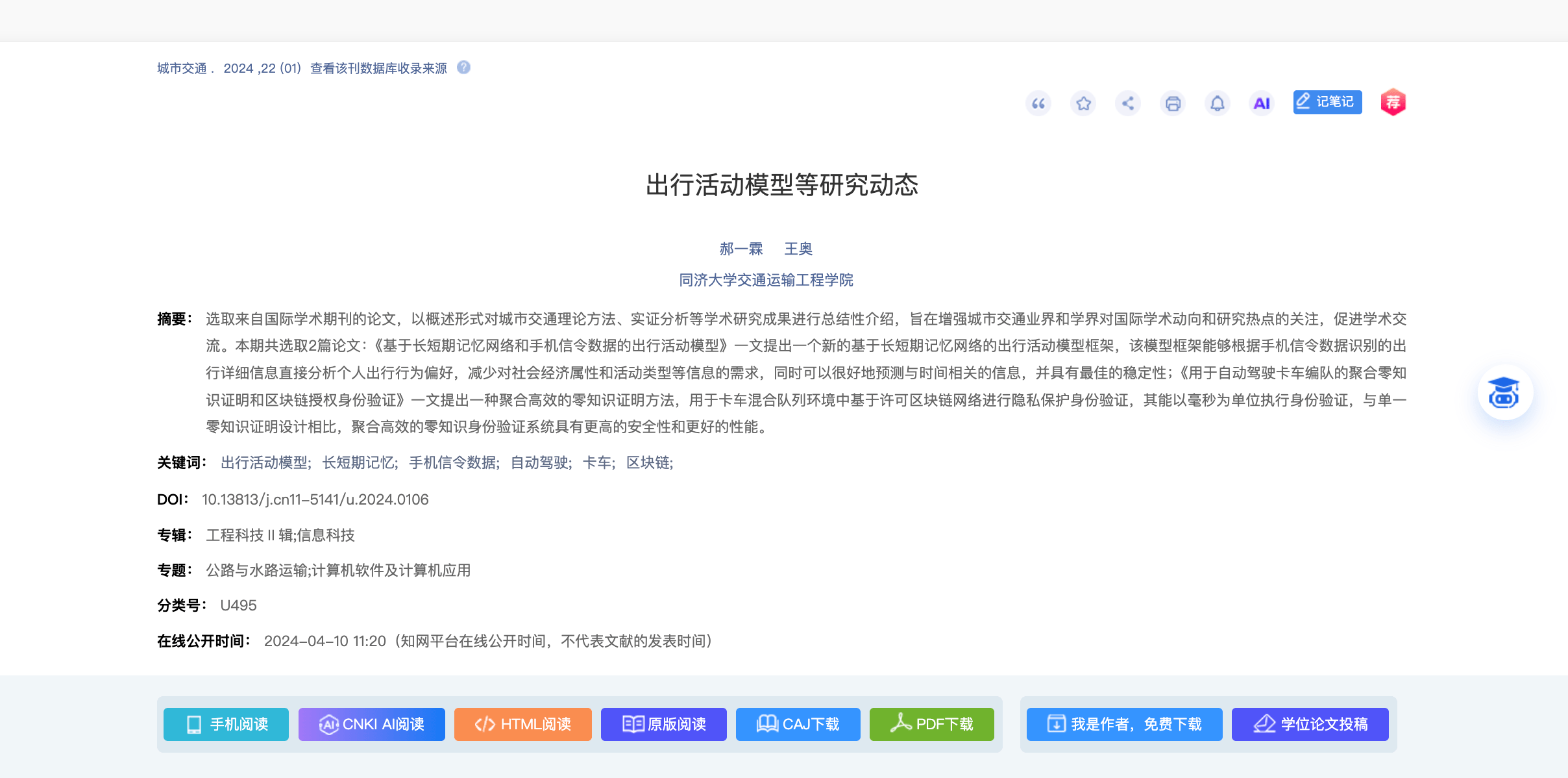Open the floating robot helper icon
The height and width of the screenshot is (778, 1568).
point(1504,393)
